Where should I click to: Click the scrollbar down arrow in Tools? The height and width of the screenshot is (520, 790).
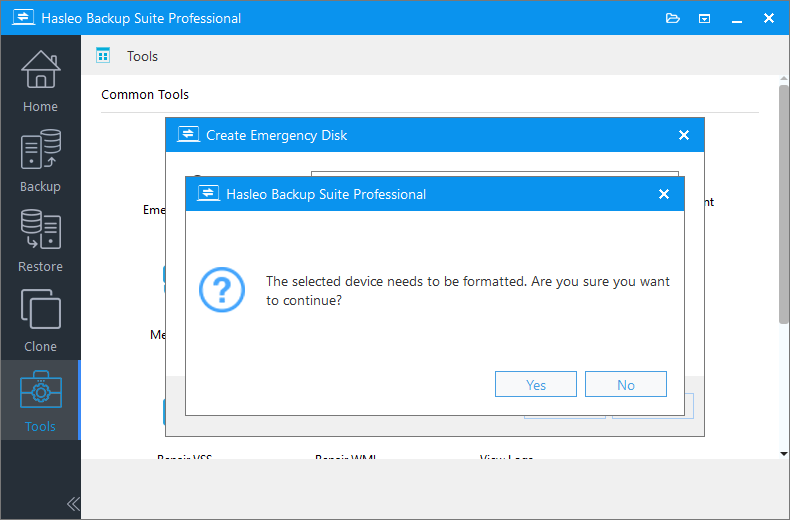(x=783, y=453)
